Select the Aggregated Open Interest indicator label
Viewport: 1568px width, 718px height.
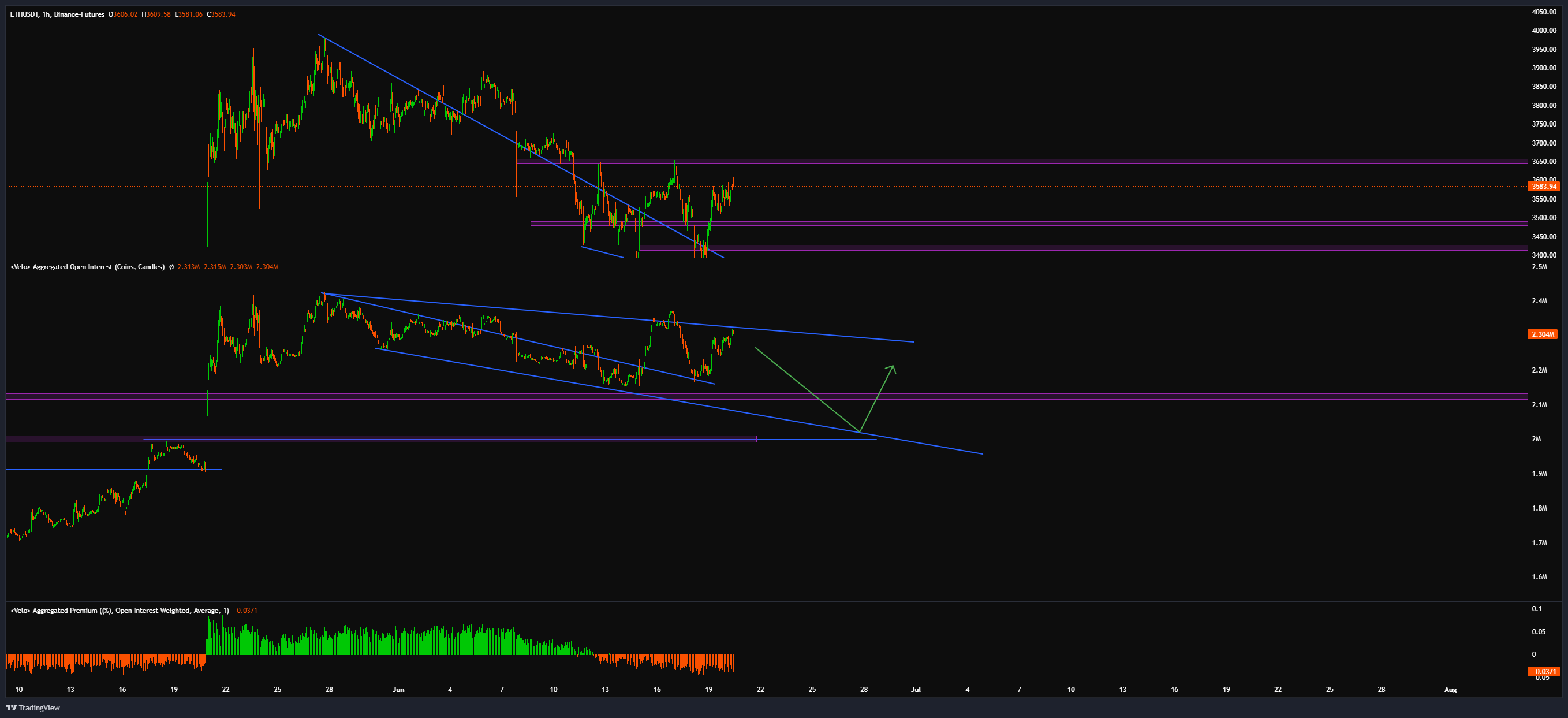point(87,267)
